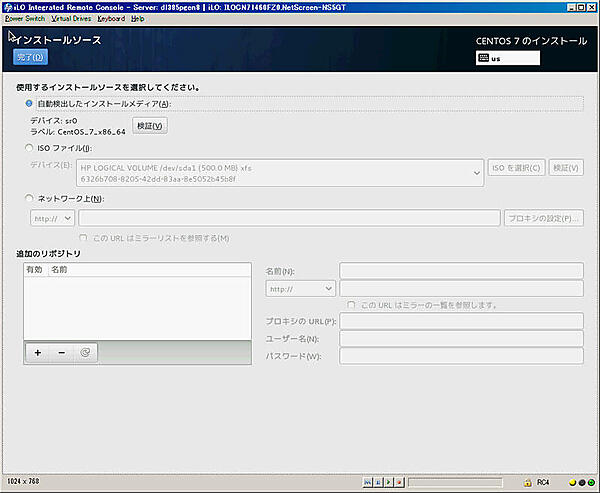
Task: Select the 自動検出したインストールメディア radio button
Action: pyautogui.click(x=29, y=104)
